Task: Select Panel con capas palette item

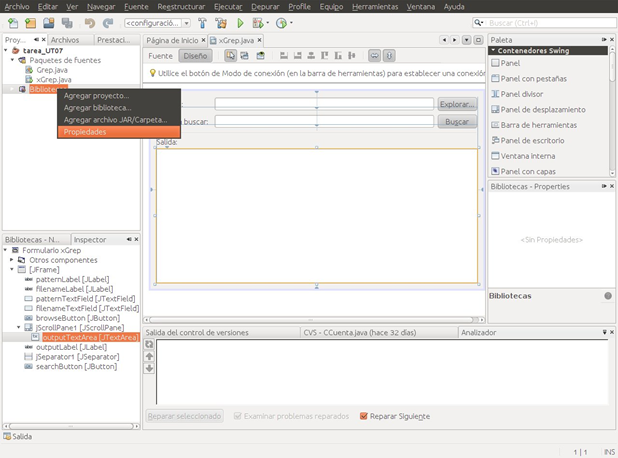Action: click(x=523, y=171)
